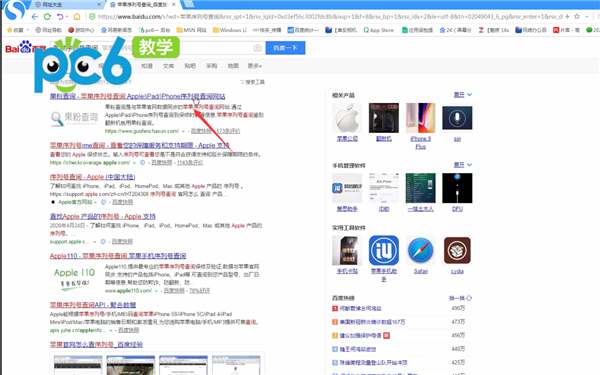Viewport: 600px width, 375px height.
Task: Click the star icon to bookmark the page
Action: (577, 16)
